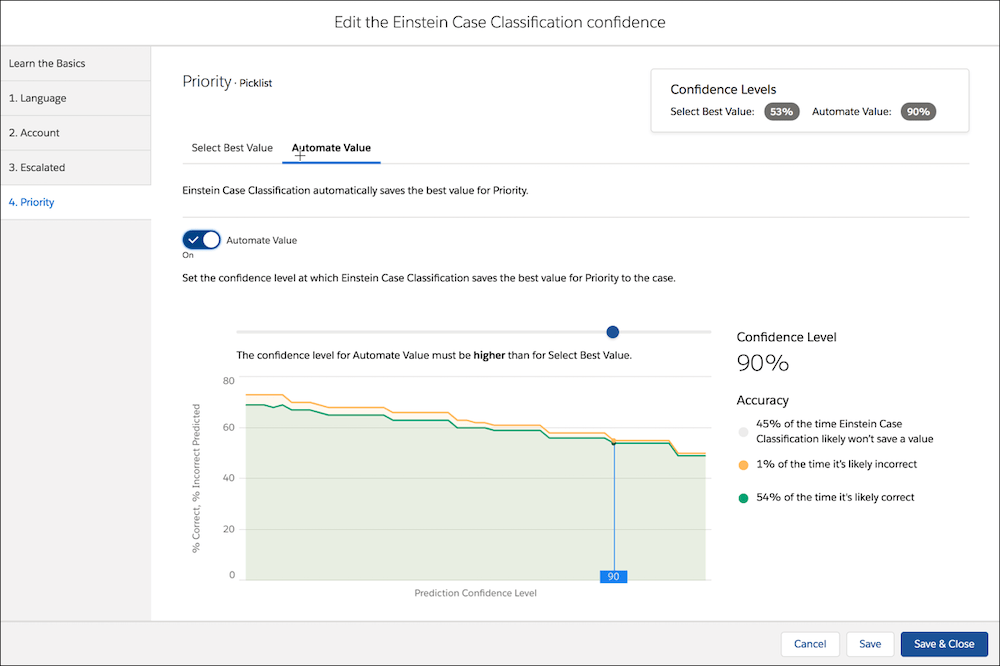Click the large 90% confidence level value

pyautogui.click(x=763, y=363)
